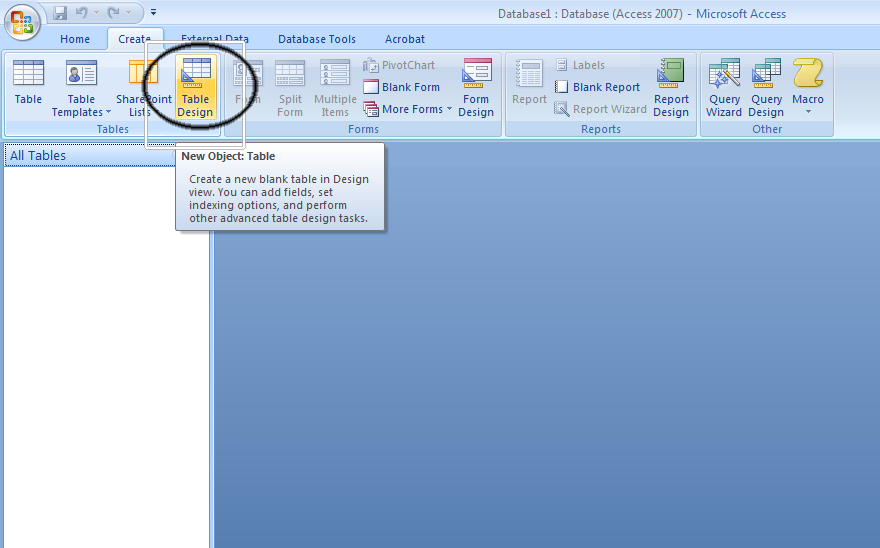880x548 pixels.
Task: Open the undo history dropdown arrow
Action: (x=96, y=12)
